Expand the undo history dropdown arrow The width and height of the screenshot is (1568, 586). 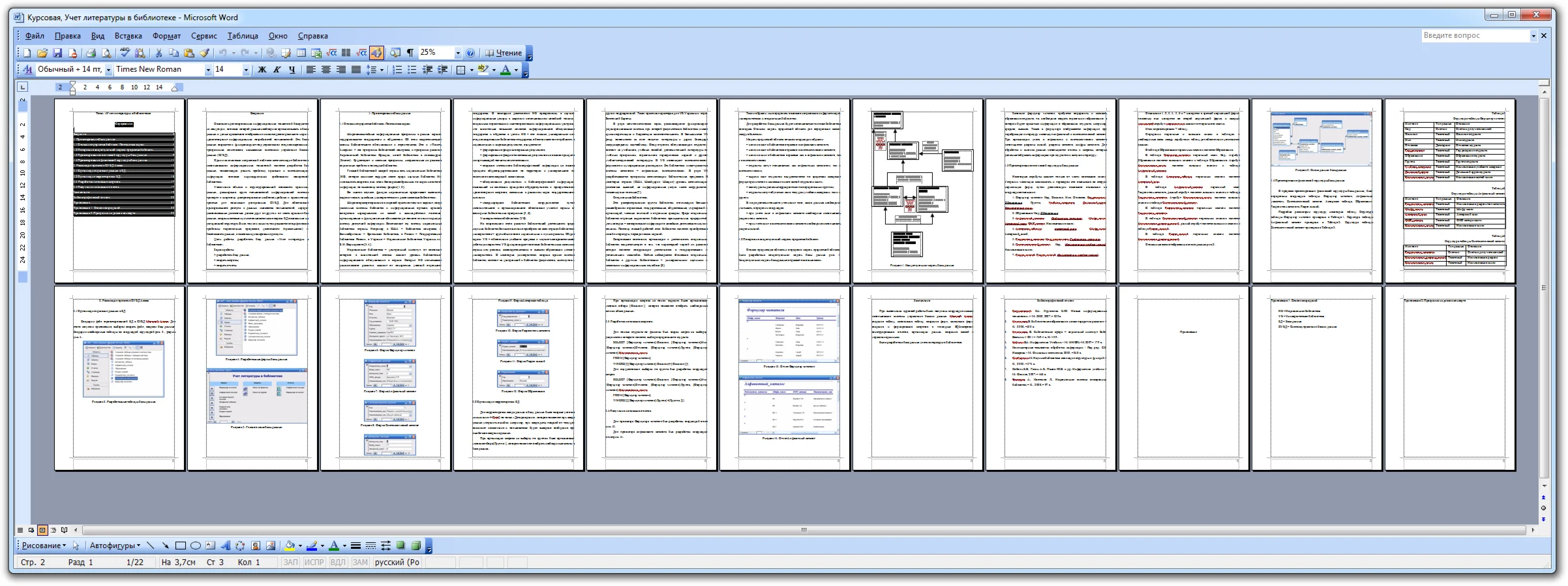(x=234, y=53)
